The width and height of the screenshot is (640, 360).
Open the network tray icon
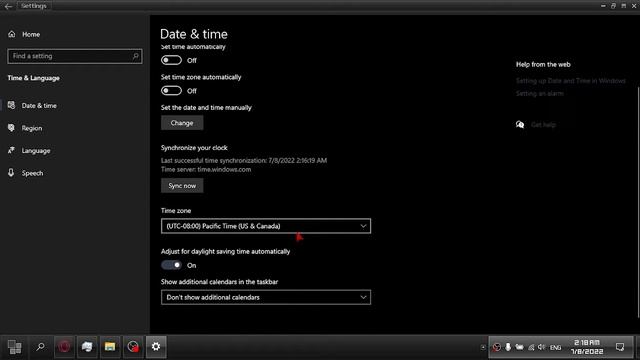[x=531, y=347]
